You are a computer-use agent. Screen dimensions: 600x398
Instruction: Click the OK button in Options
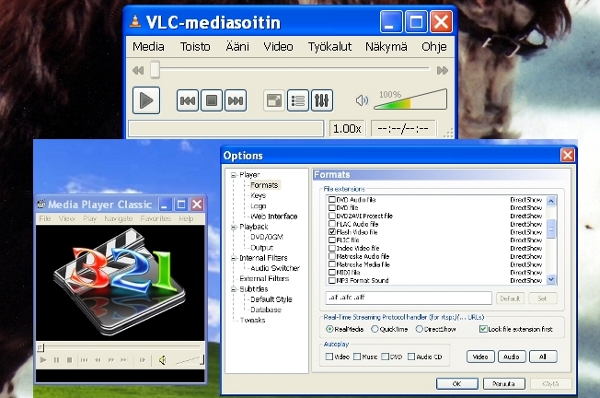click(457, 383)
